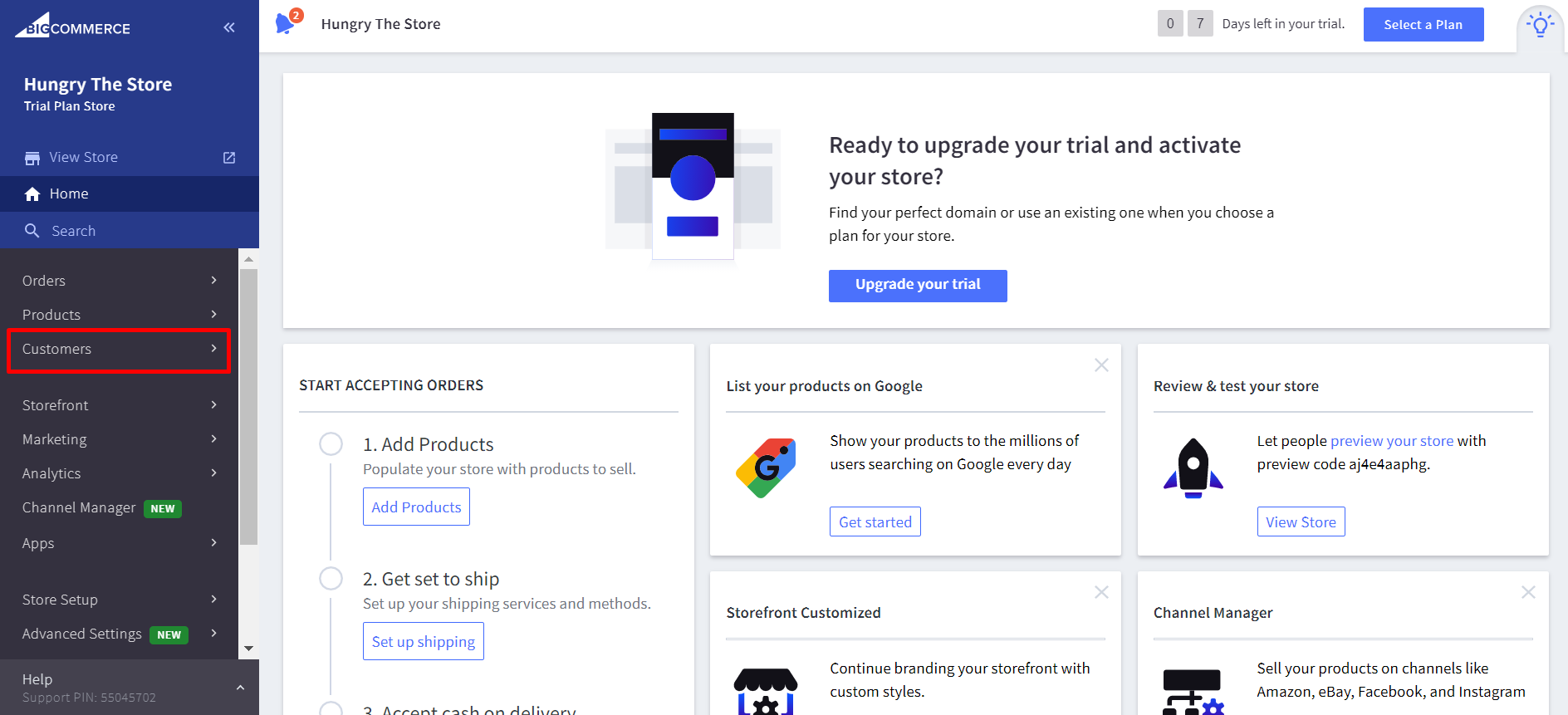
Task: Collapse the sidebar with double-chevron icon
Action: tap(229, 27)
